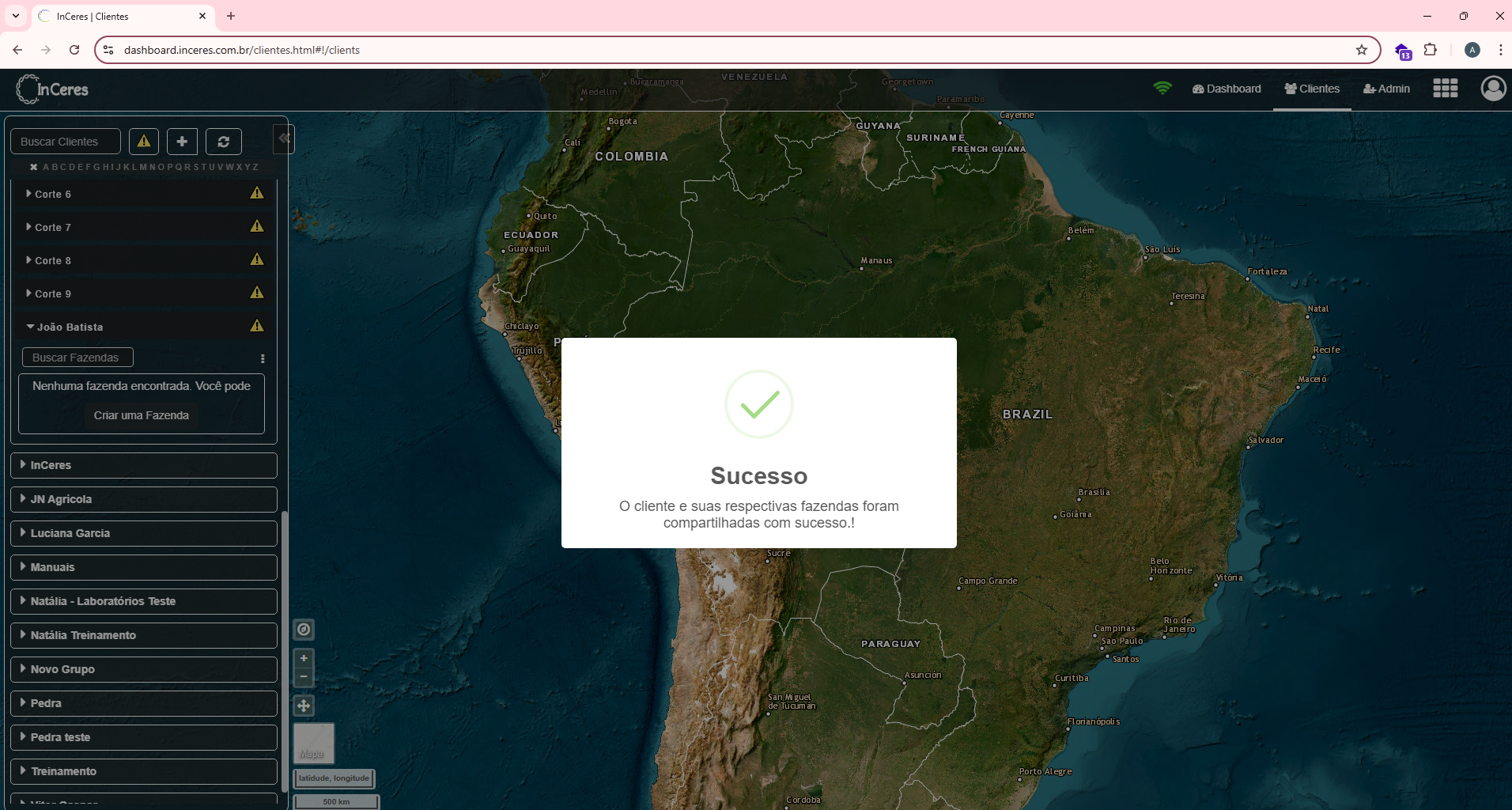Image resolution: width=1512 pixels, height=810 pixels.
Task: Reload the page using the browser reload button
Action: (x=74, y=50)
